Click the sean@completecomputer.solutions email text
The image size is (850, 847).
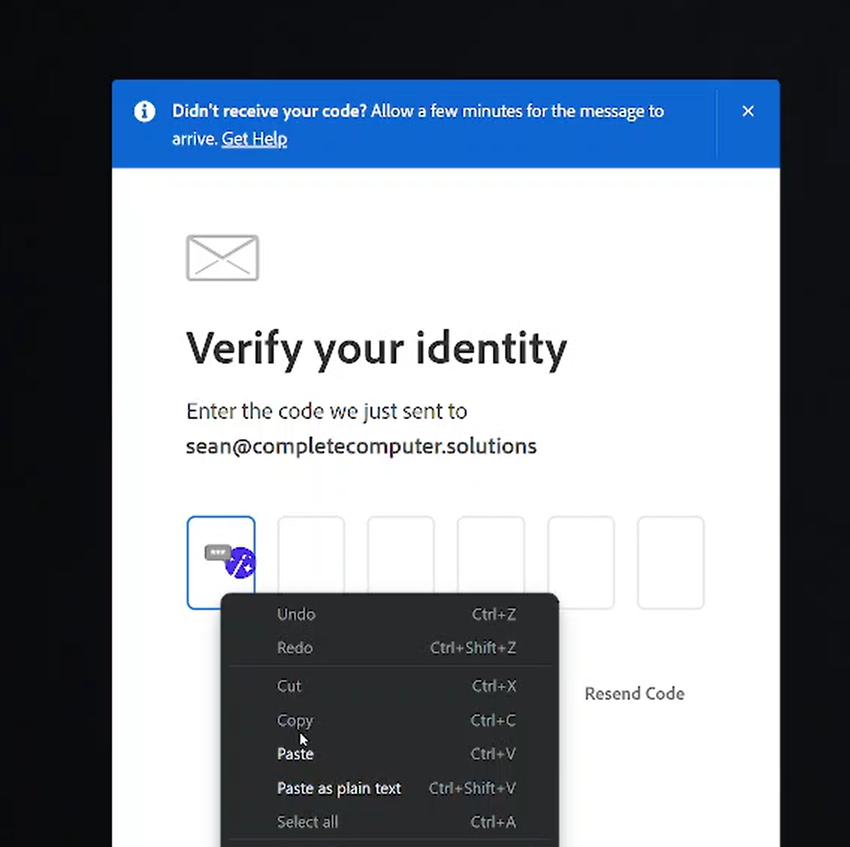(361, 446)
